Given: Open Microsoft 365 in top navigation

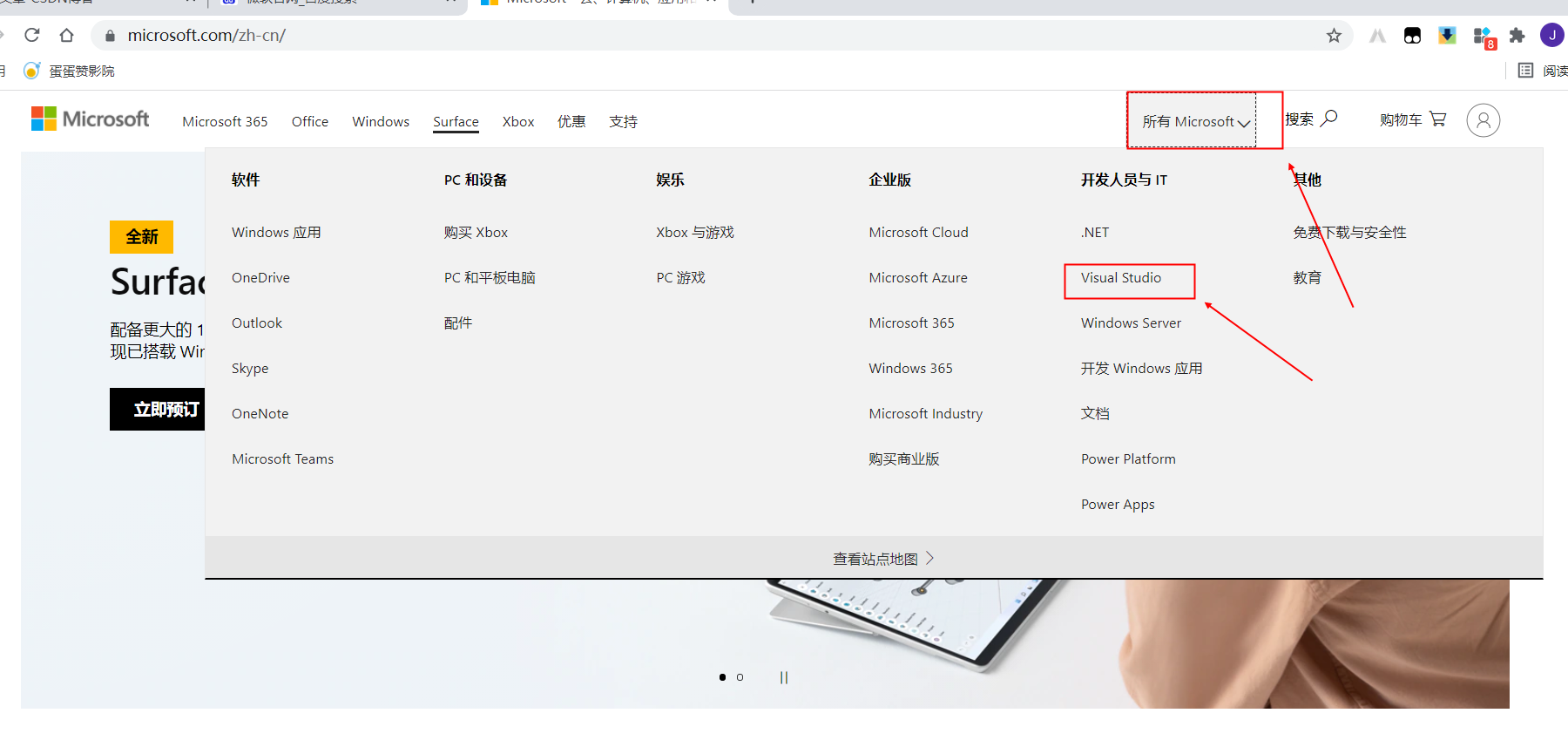Looking at the screenshot, I should tap(225, 121).
